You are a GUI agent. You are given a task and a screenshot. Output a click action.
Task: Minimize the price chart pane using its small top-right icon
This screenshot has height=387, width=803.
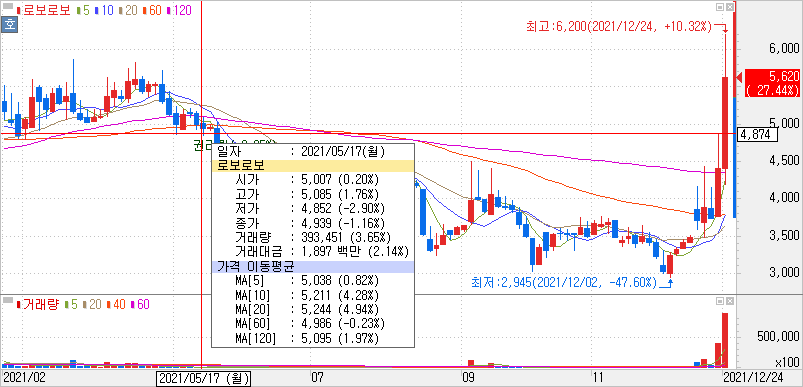720,7
